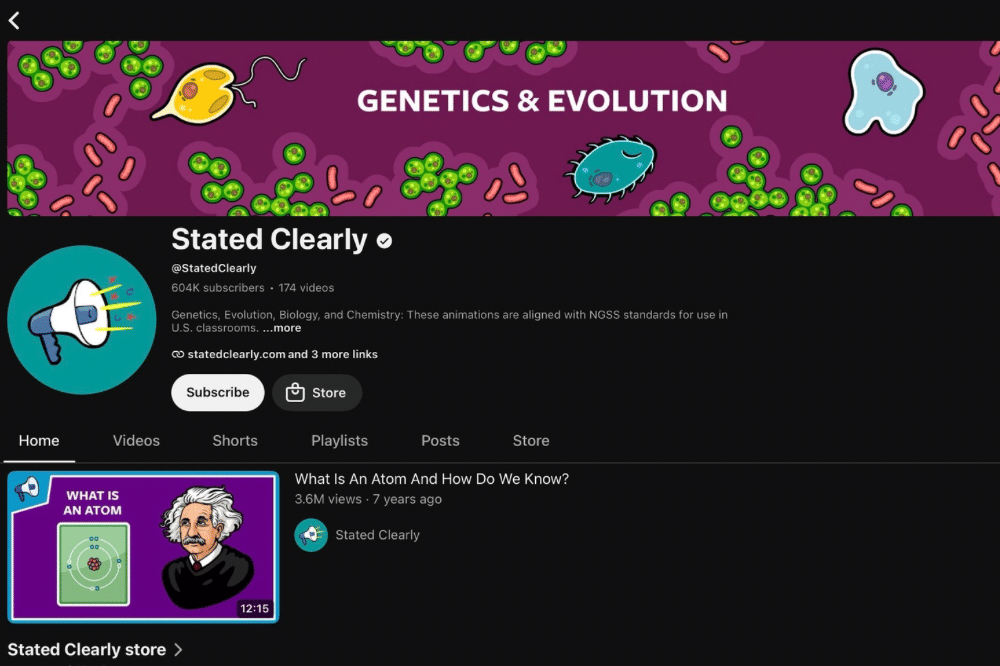Open the small Stated Clearly avatar under video title
This screenshot has width=1000, height=666.
point(311,535)
